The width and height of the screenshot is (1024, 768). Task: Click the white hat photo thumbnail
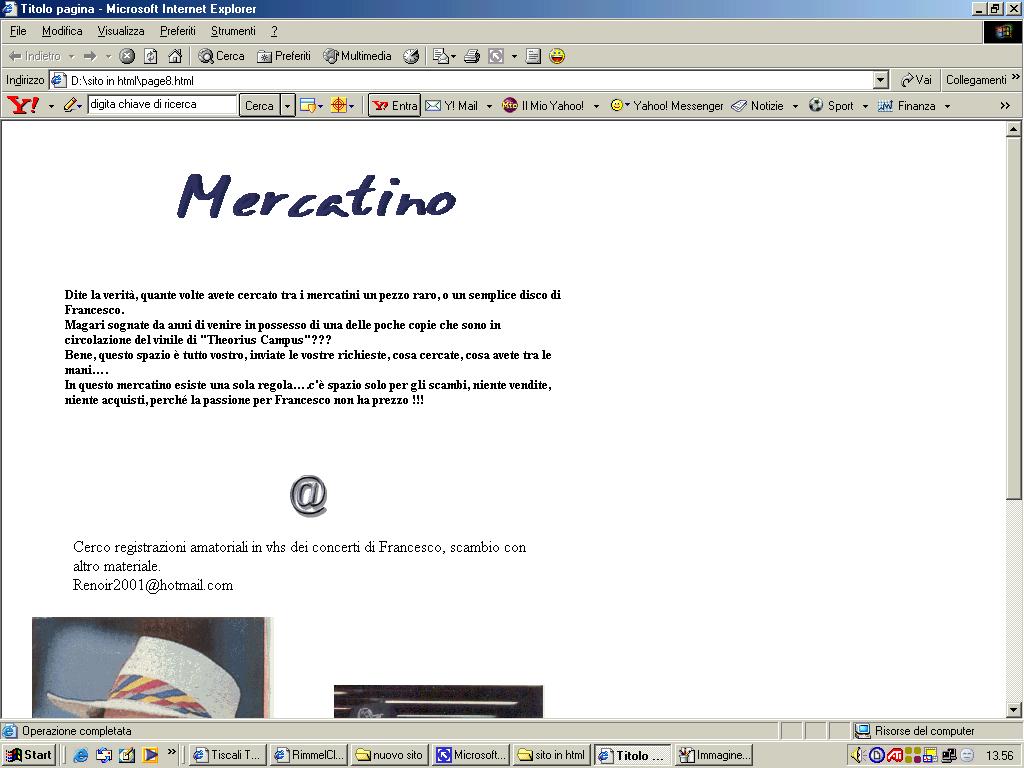pyautogui.click(x=152, y=667)
